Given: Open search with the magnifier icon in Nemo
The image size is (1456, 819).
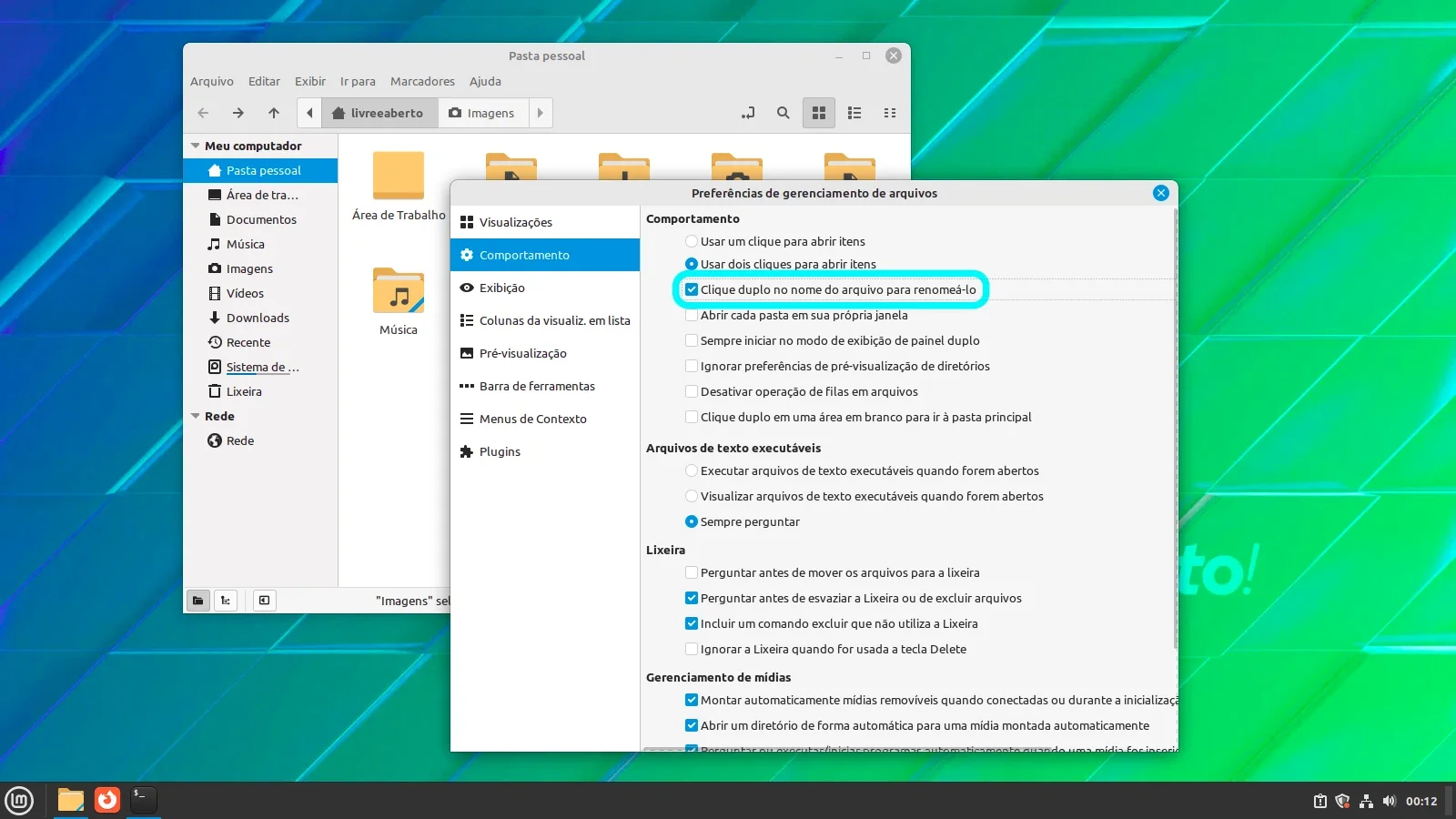Looking at the screenshot, I should 783,113.
